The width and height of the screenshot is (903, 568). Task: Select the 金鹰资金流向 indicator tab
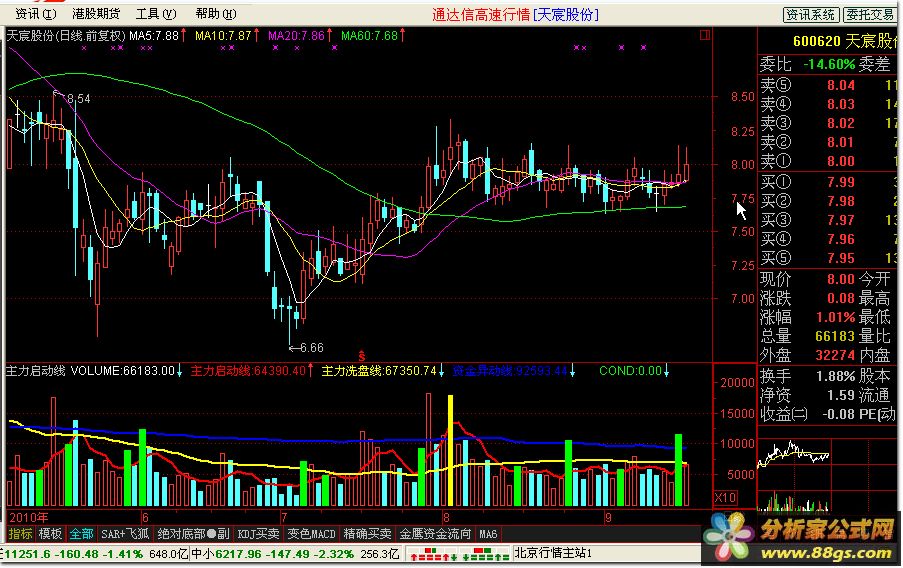(435, 534)
